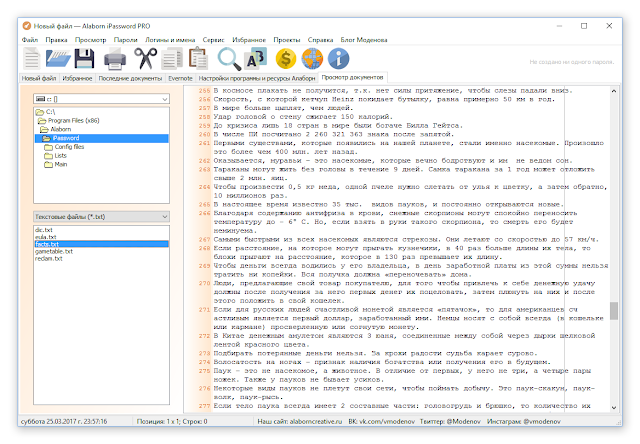Maximize the Alaborn iPassword PRO window
This screenshot has width=640, height=444.
click(584, 26)
